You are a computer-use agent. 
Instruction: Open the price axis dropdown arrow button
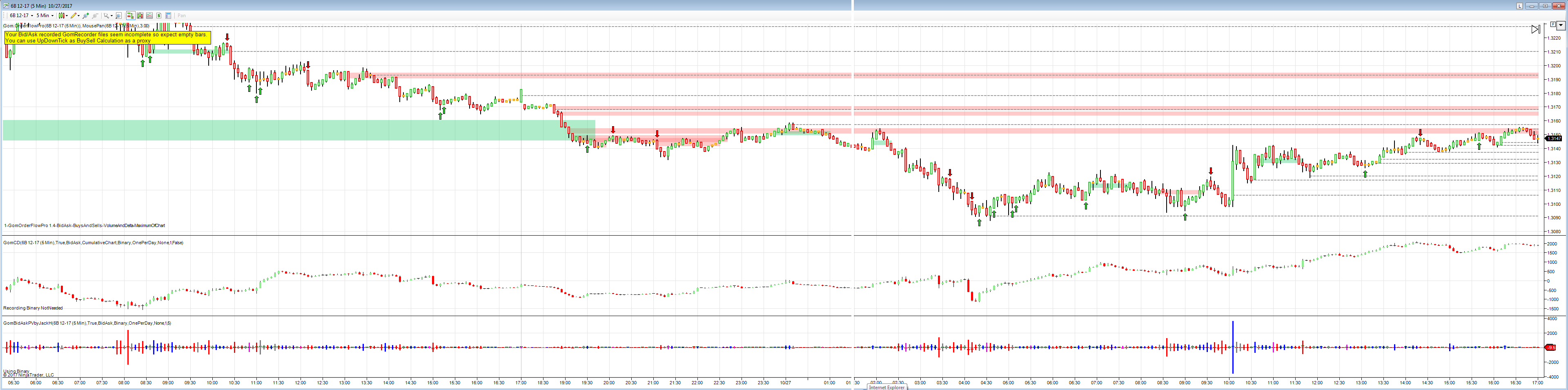(1561, 26)
